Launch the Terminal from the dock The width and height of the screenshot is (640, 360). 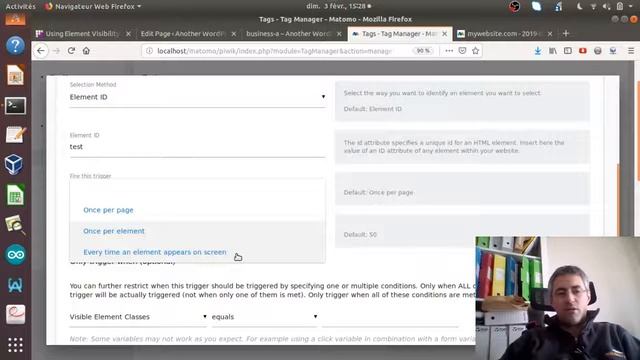click(x=15, y=106)
